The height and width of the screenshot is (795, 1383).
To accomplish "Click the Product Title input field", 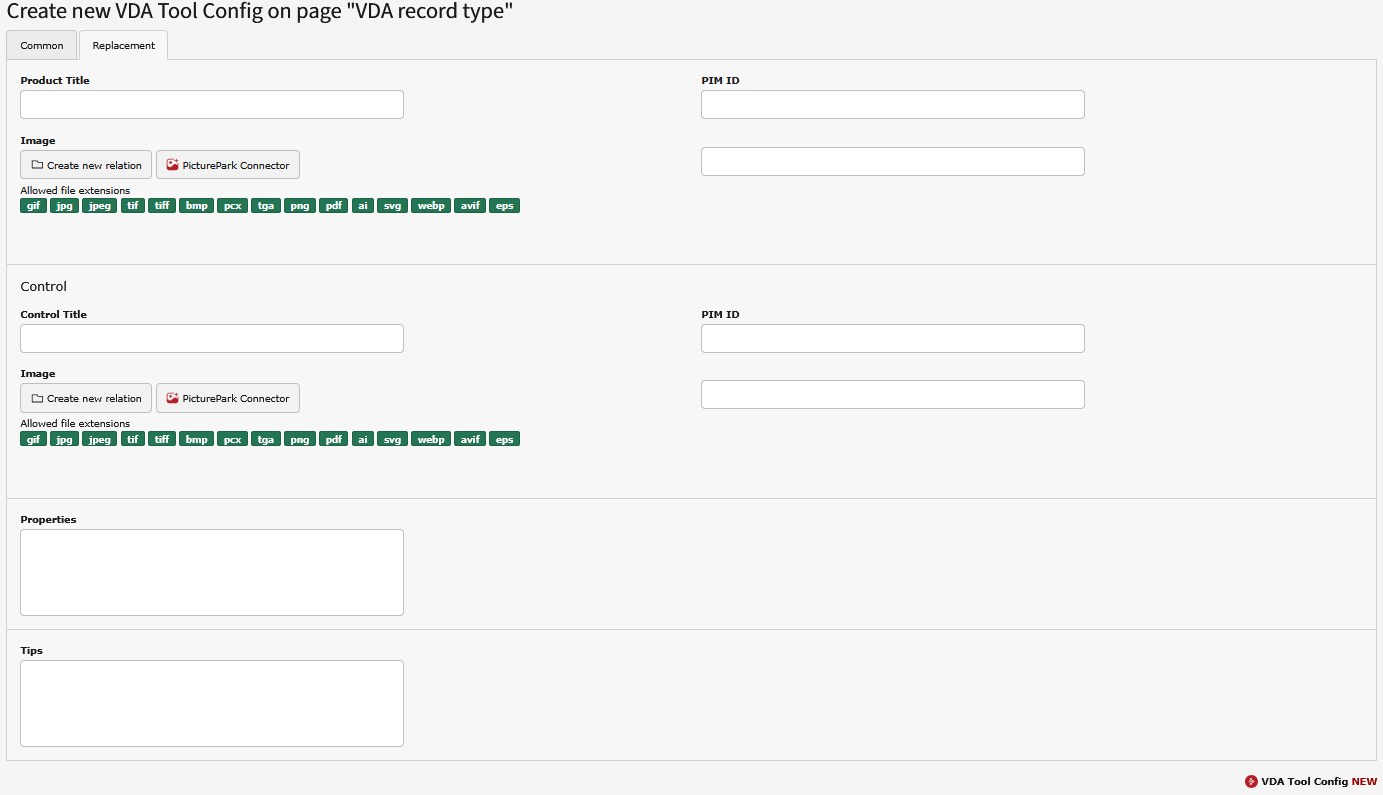I will click(212, 105).
